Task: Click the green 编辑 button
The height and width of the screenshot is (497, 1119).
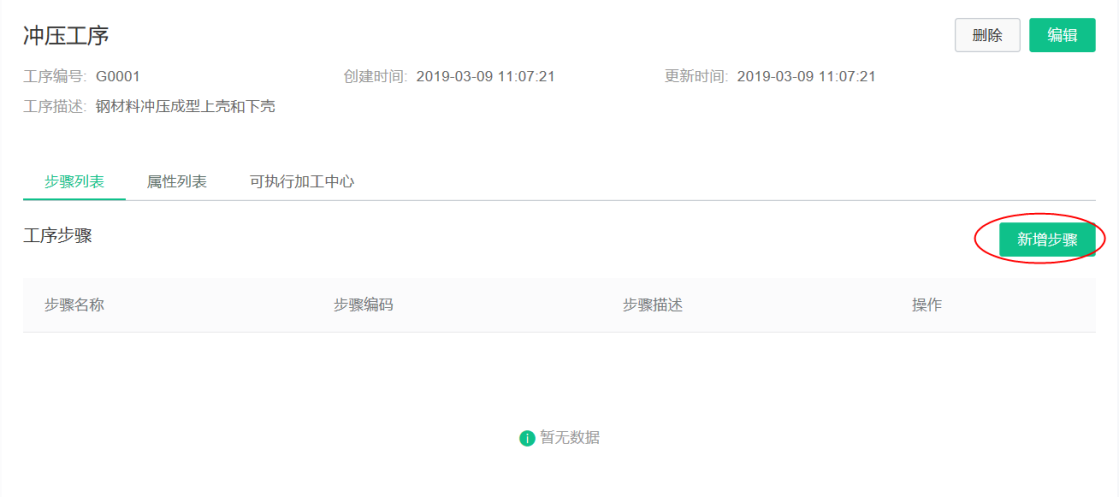Action: pyautogui.click(x=1062, y=36)
